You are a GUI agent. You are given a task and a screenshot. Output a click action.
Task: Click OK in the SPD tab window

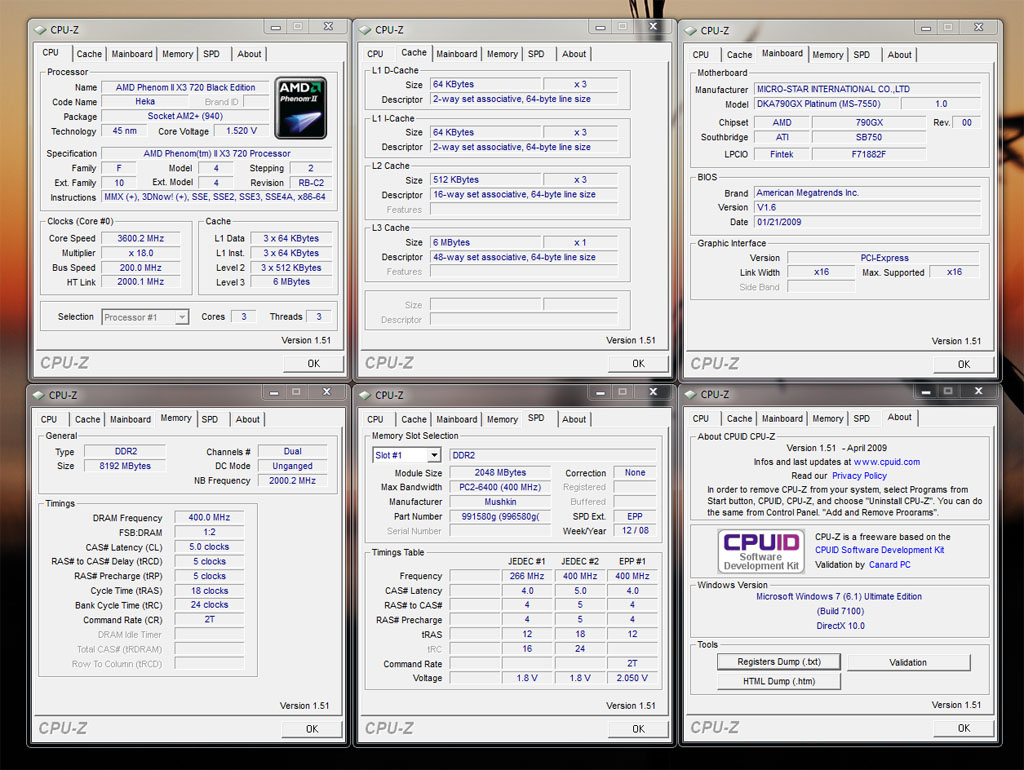click(638, 729)
